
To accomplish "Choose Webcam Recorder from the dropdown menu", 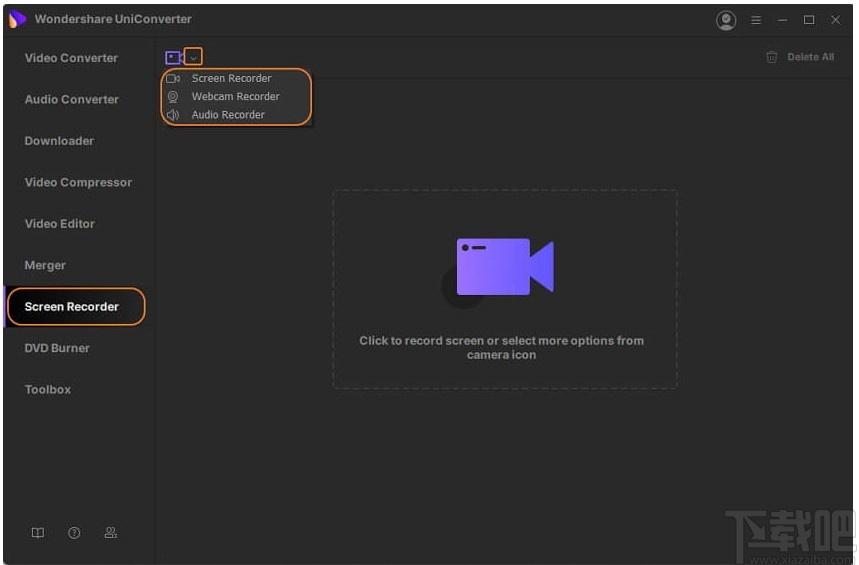I will point(236,96).
